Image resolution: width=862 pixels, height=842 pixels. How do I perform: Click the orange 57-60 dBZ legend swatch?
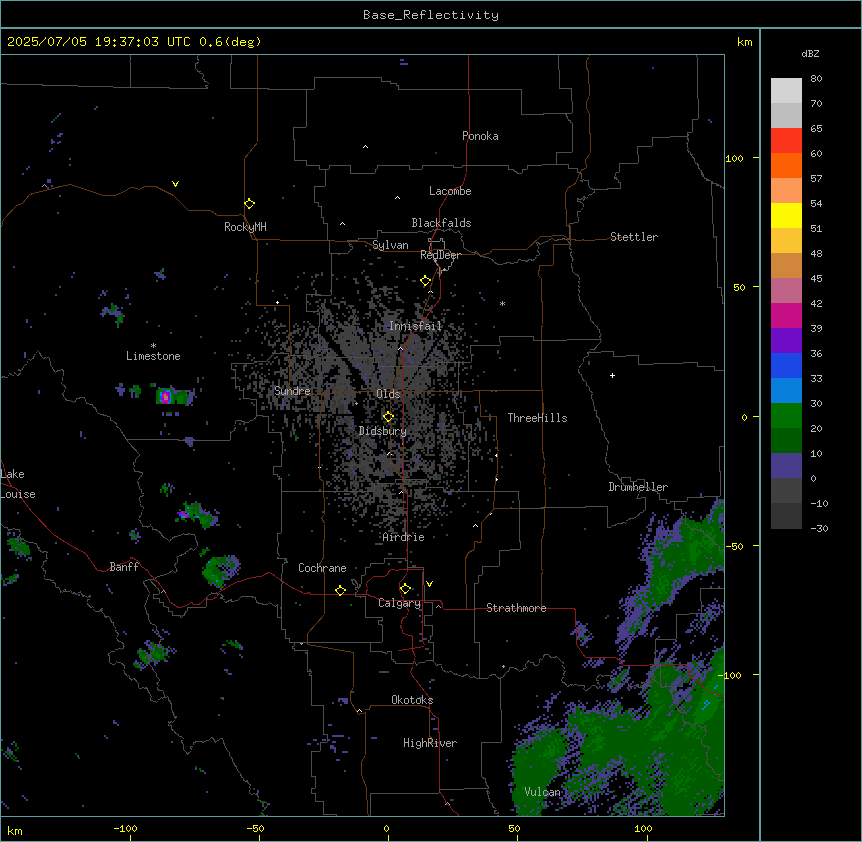[x=786, y=165]
